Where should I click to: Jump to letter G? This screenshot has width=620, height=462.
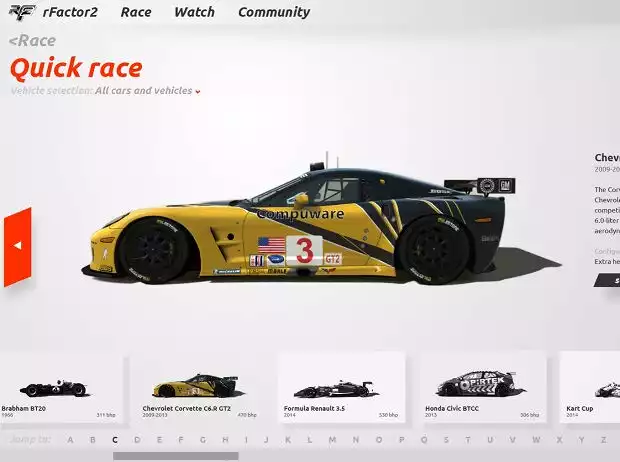[x=203, y=440]
